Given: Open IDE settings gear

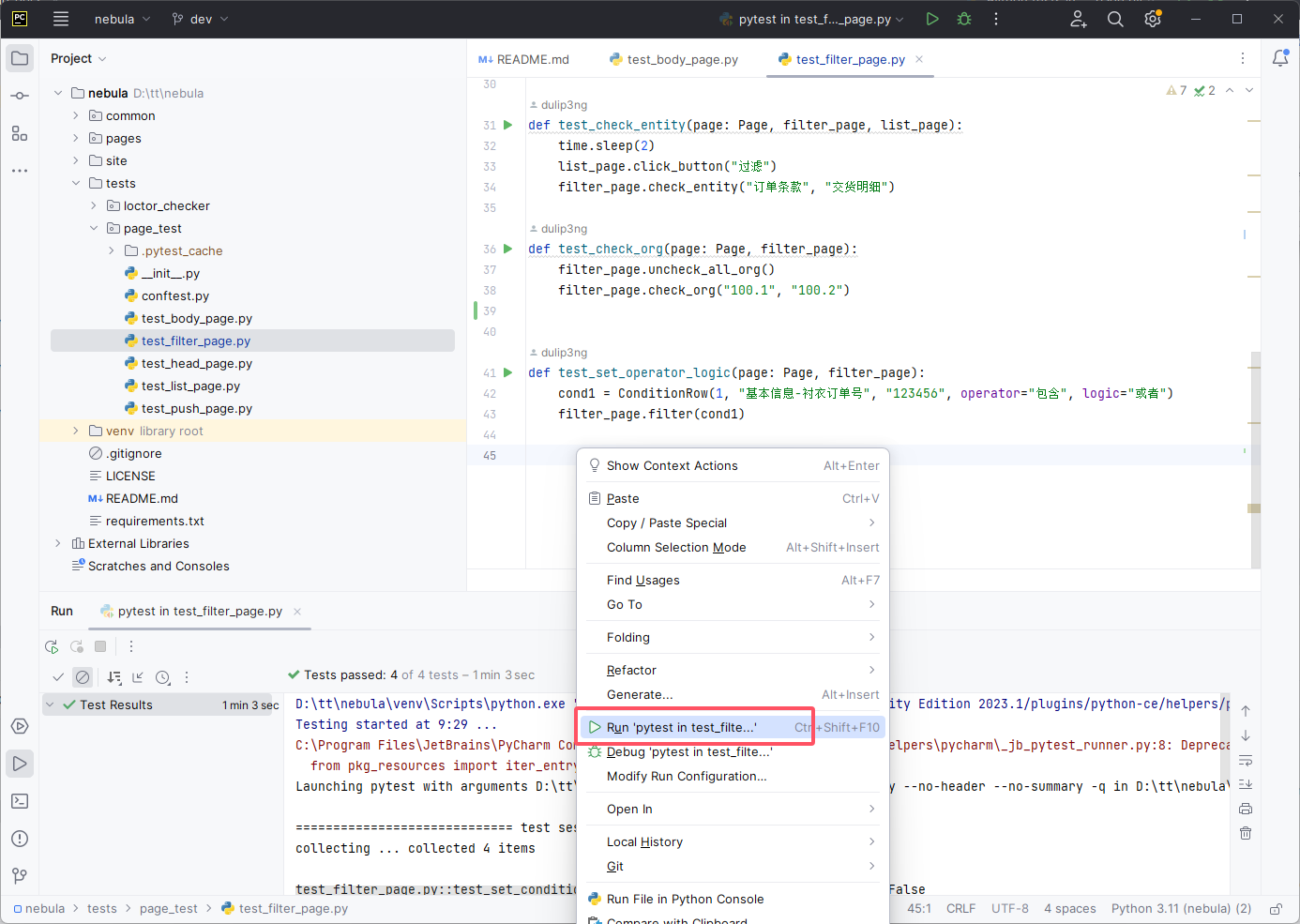Looking at the screenshot, I should (1153, 19).
